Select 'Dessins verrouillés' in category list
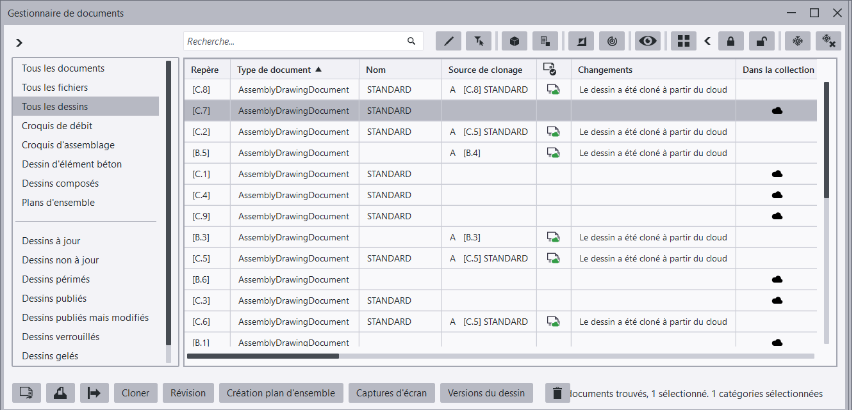The image size is (852, 410). point(68,336)
